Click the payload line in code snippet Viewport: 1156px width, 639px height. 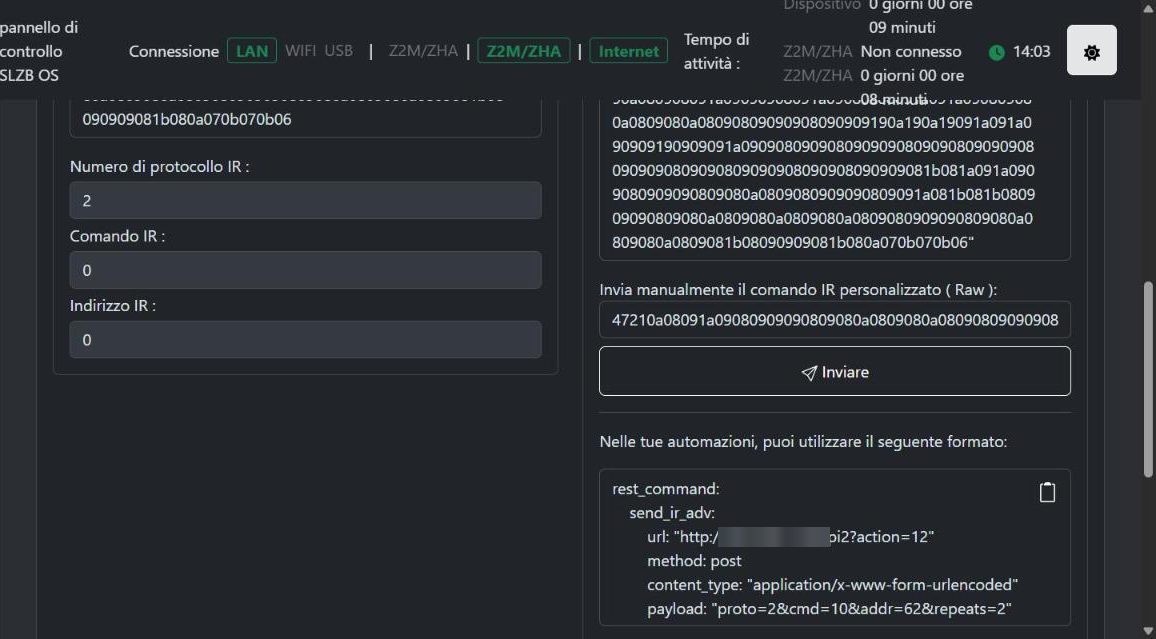coord(829,609)
